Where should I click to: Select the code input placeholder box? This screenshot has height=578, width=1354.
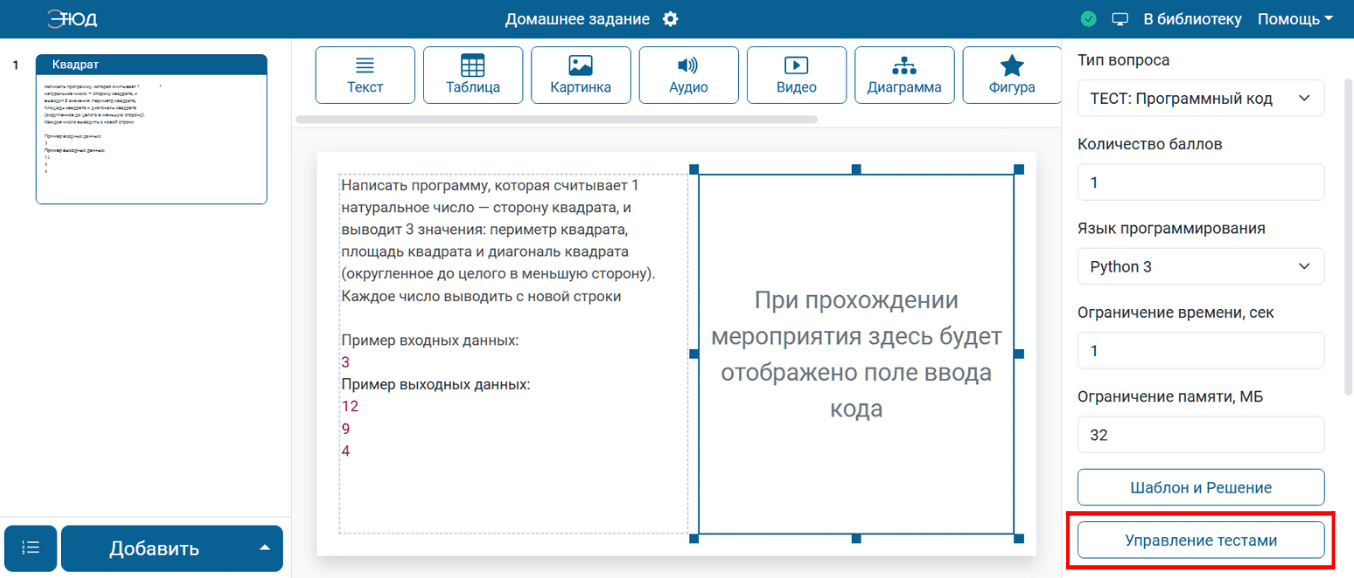pos(856,354)
